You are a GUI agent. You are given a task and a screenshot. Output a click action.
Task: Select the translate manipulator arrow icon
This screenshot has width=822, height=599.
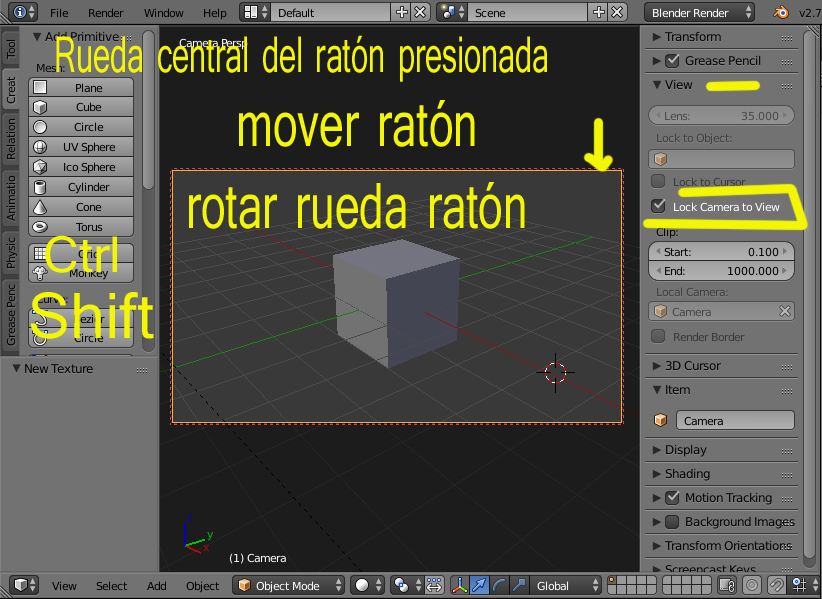pos(480,585)
